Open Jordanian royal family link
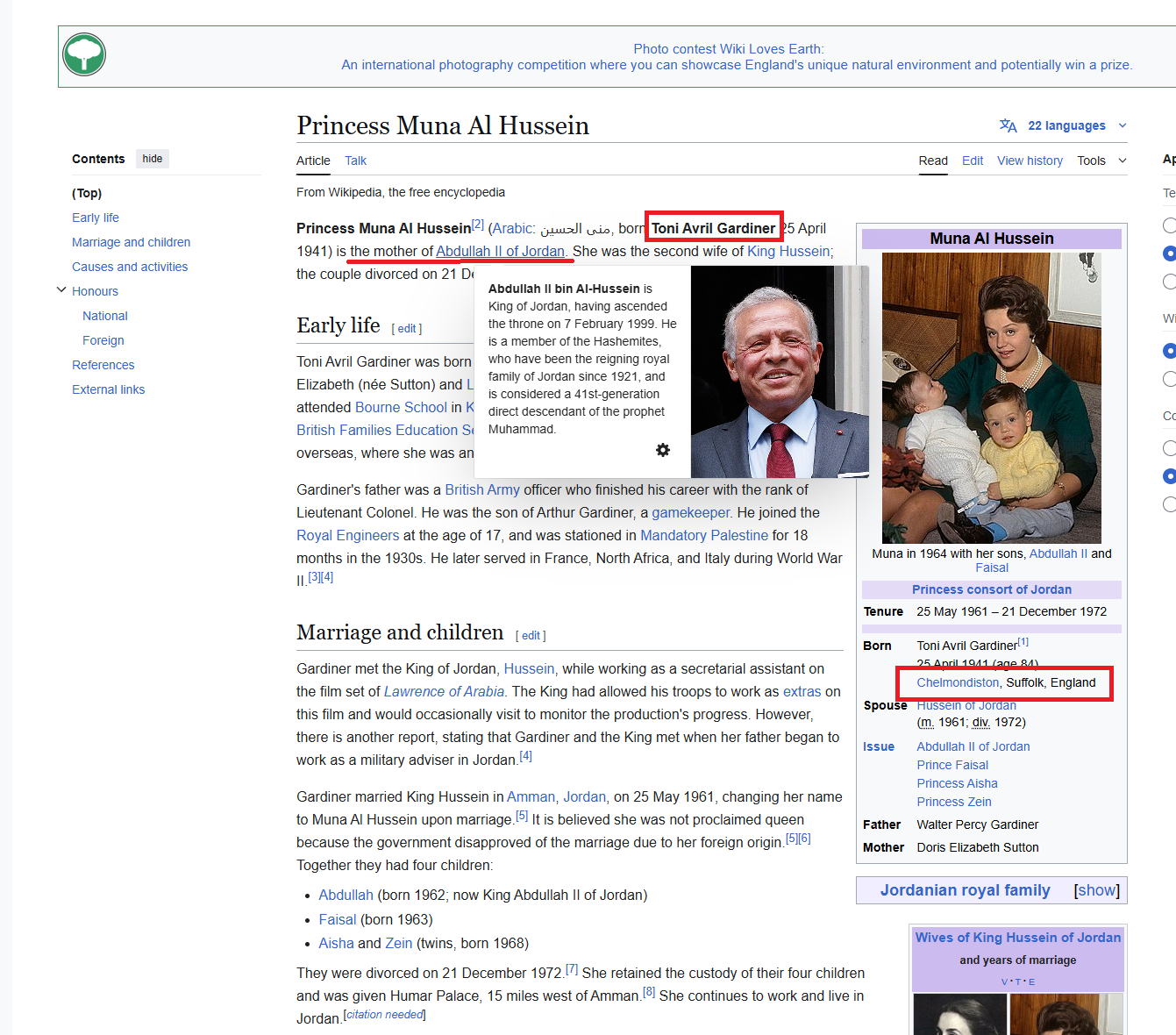This screenshot has height=1035, width=1176. click(x=966, y=890)
